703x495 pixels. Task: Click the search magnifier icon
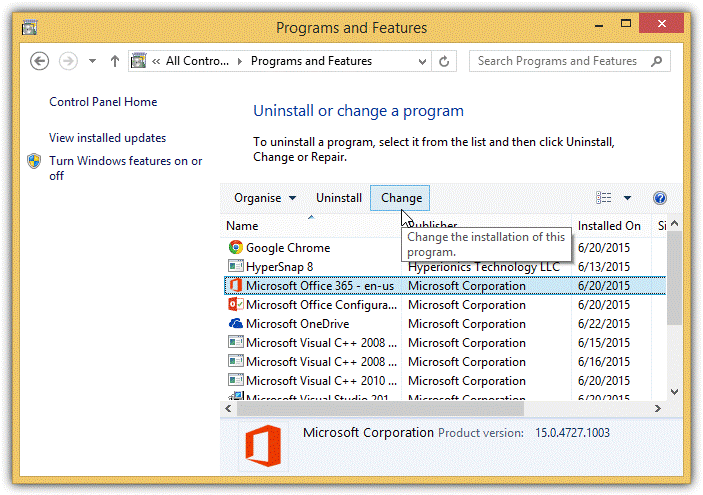pyautogui.click(x=657, y=61)
